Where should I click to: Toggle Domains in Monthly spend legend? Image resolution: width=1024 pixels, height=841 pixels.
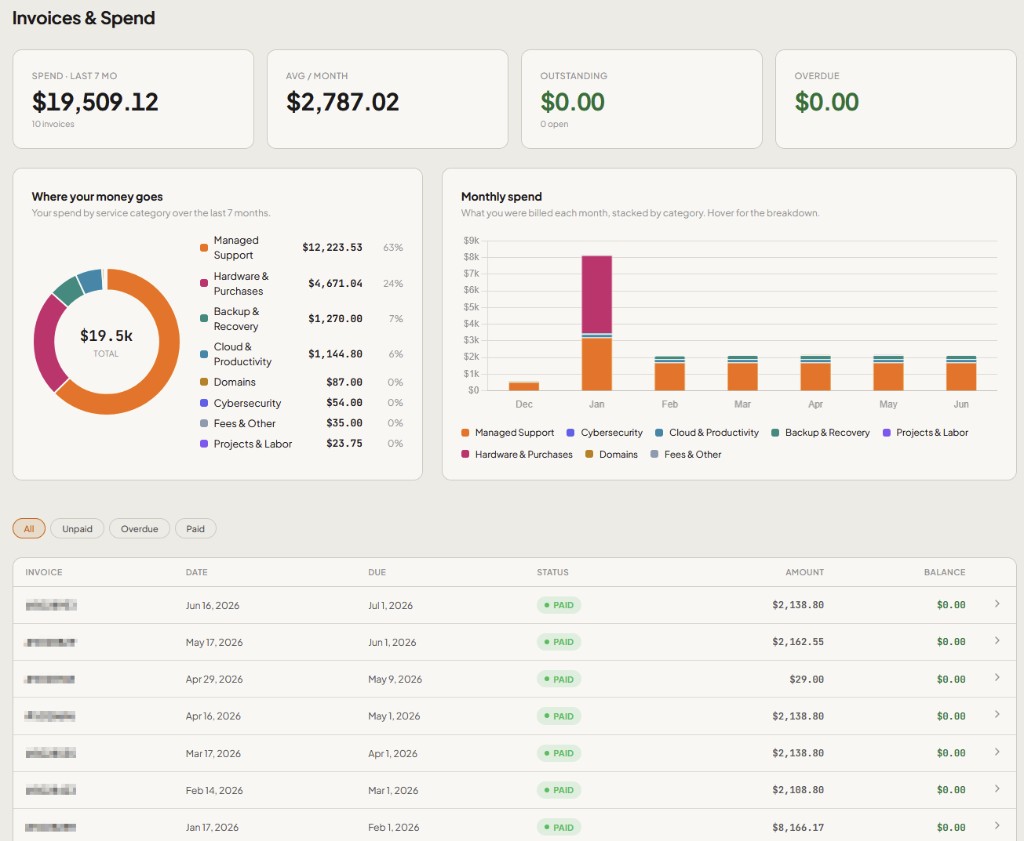coord(611,454)
